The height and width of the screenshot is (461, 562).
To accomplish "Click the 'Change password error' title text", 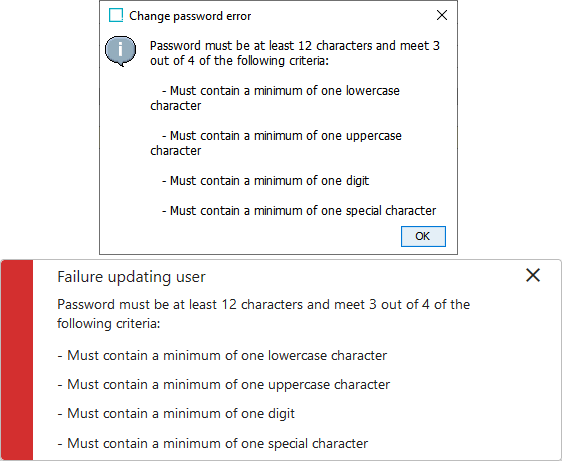I will pyautogui.click(x=190, y=16).
